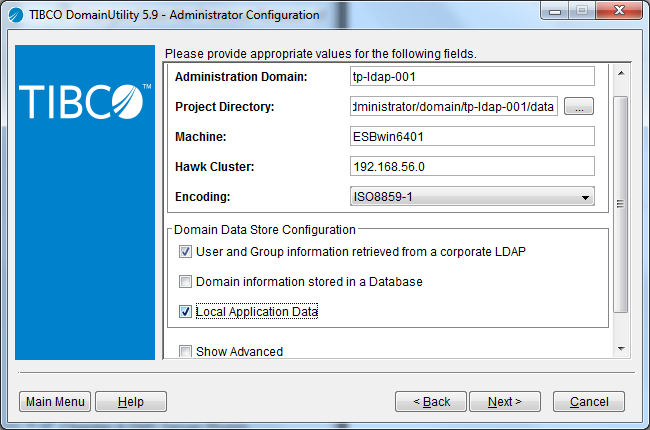Toggle the corporate LDAP user and group checkbox
This screenshot has height=430, width=650.
[x=186, y=252]
